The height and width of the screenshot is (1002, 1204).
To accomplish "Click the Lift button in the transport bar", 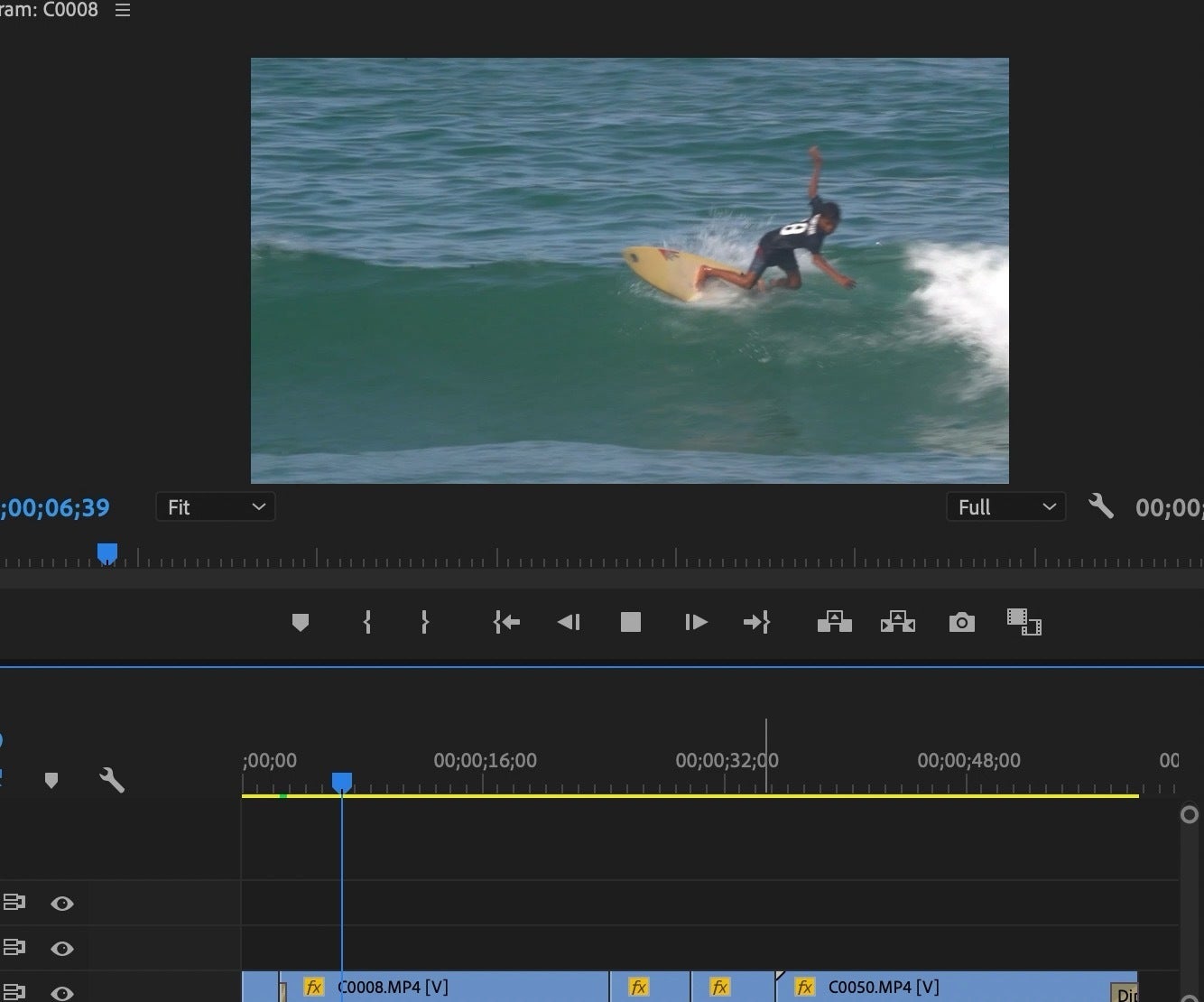I will 834,622.
